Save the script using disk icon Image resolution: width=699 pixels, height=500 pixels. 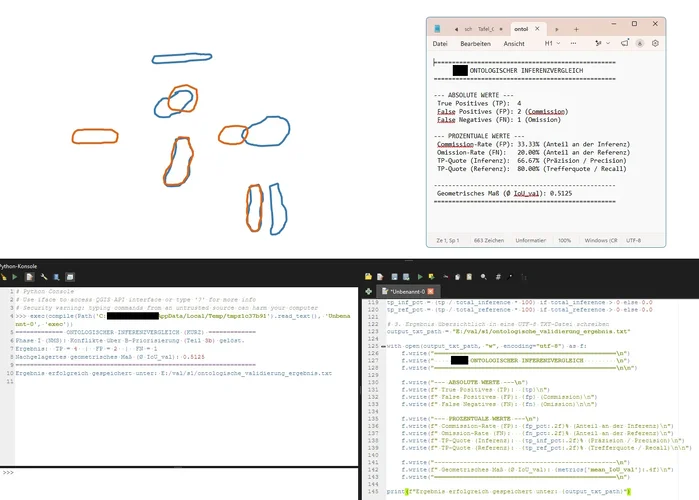pyautogui.click(x=395, y=277)
